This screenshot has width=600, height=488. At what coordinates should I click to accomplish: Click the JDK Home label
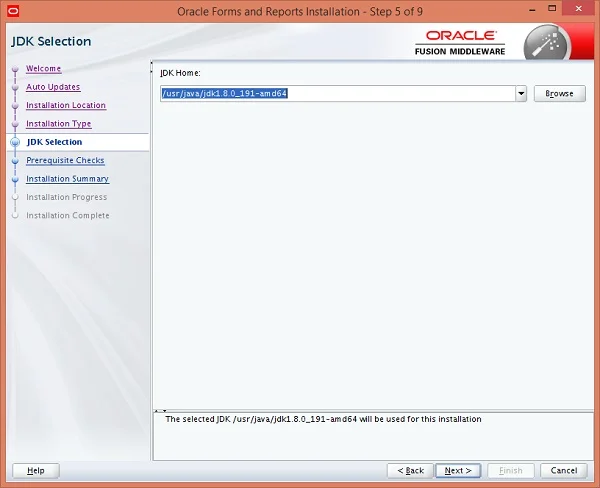coord(180,73)
